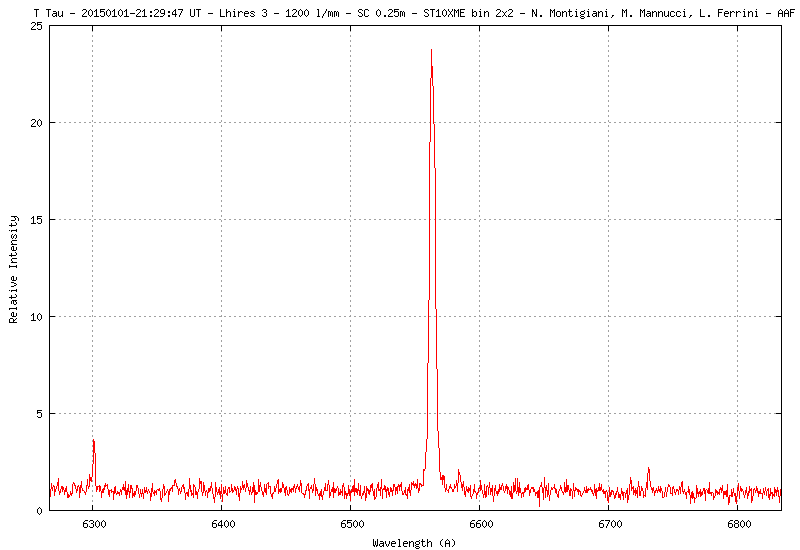Click the 20 y-axis tick label

click(37, 123)
